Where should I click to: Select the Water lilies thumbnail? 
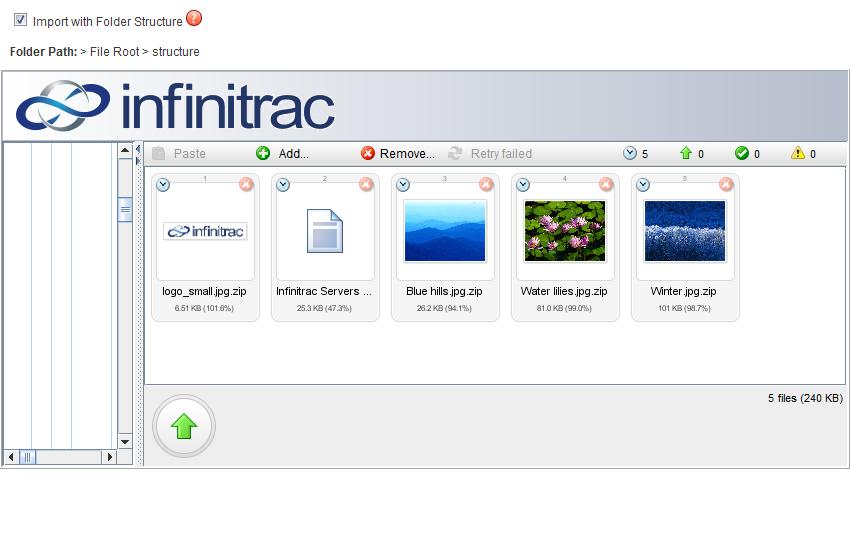point(565,231)
